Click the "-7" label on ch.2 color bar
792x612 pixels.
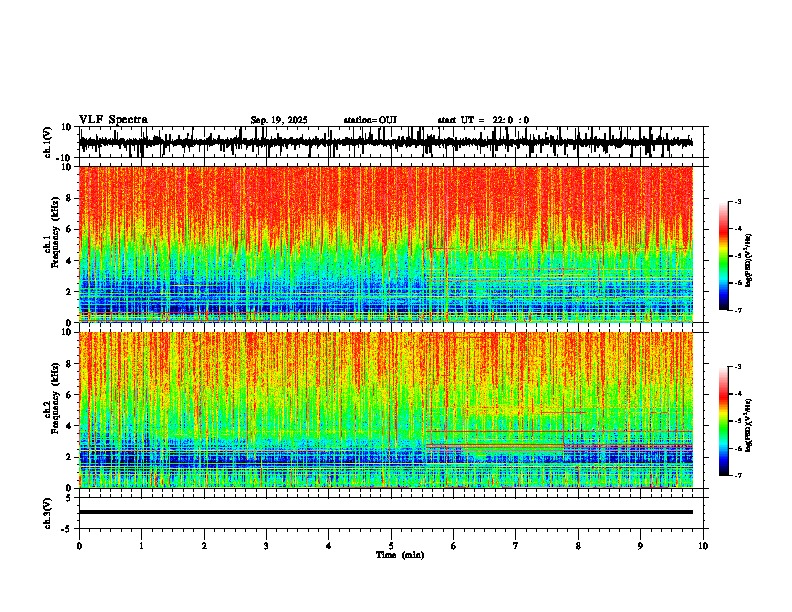[x=738, y=475]
